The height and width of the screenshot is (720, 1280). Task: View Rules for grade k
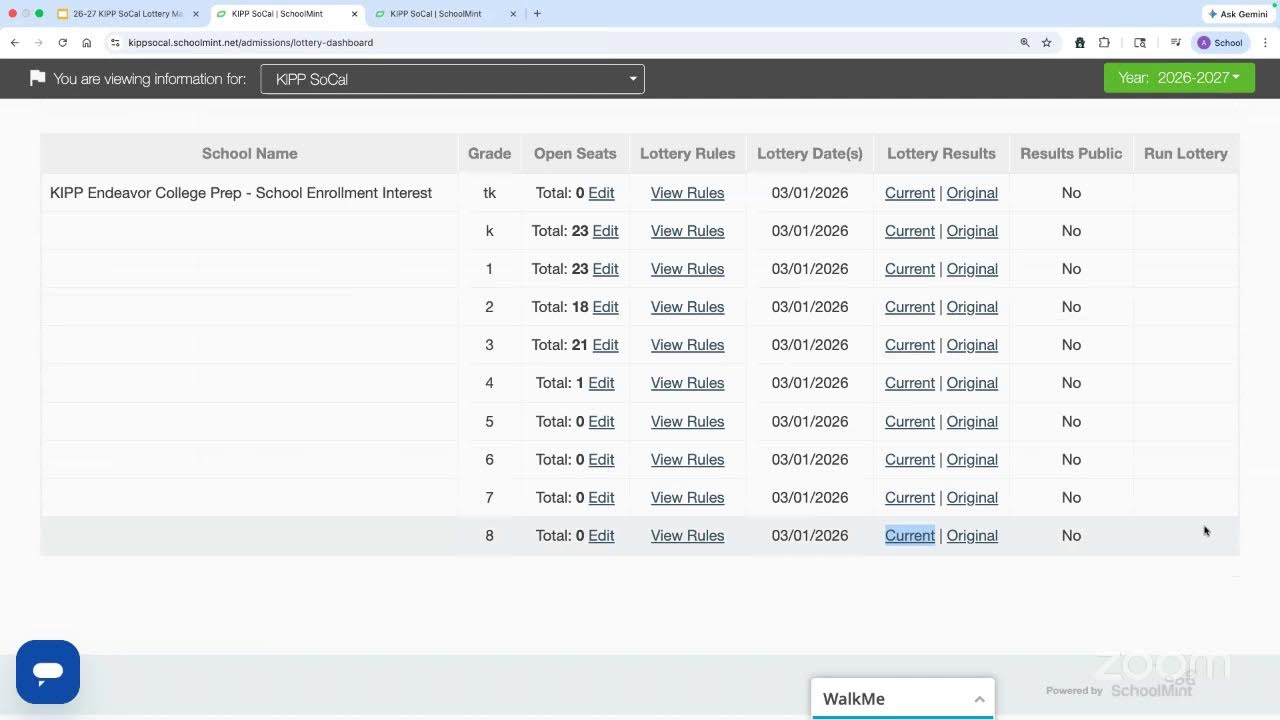tap(687, 231)
